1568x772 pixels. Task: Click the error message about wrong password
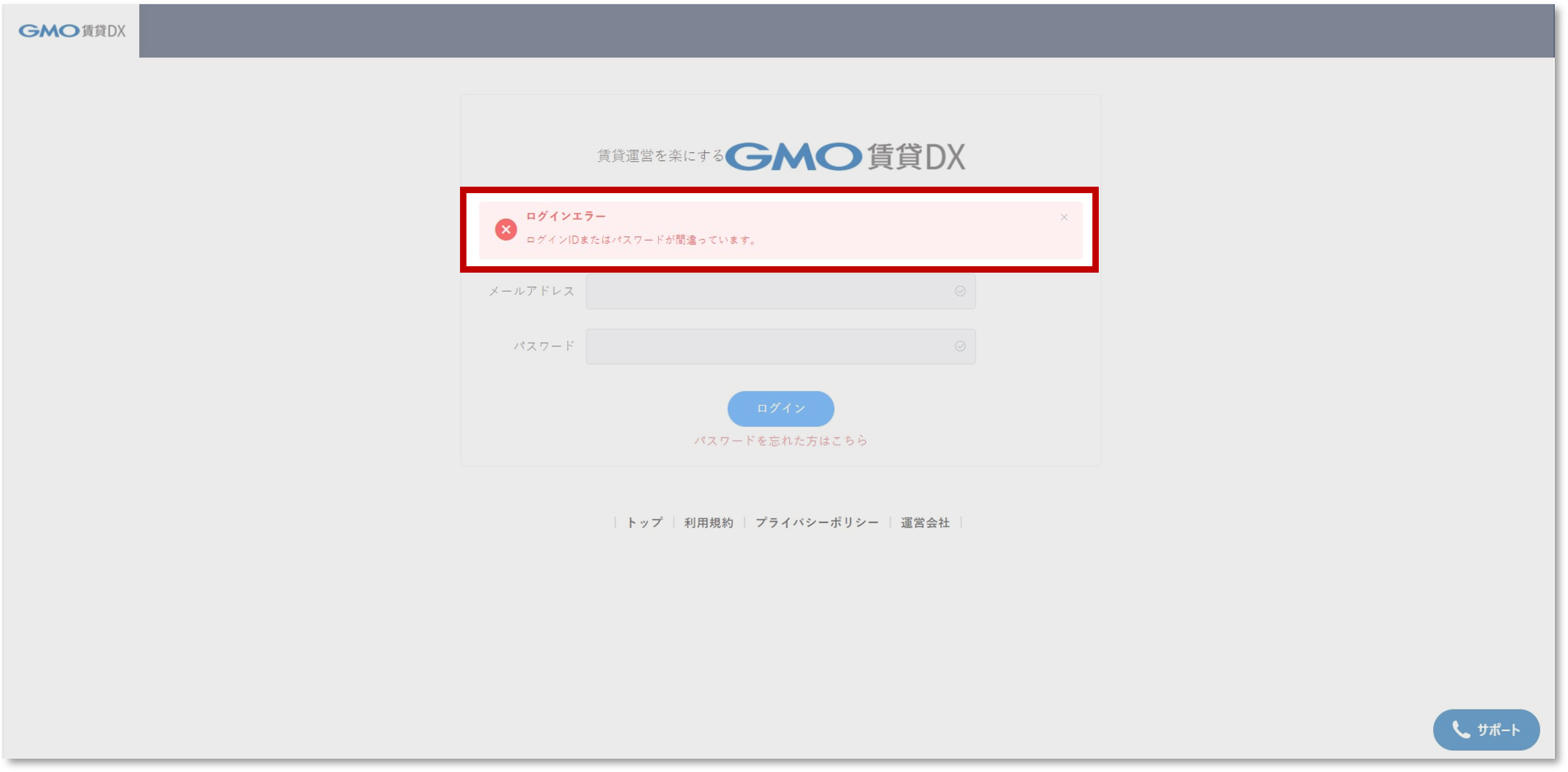(642, 240)
